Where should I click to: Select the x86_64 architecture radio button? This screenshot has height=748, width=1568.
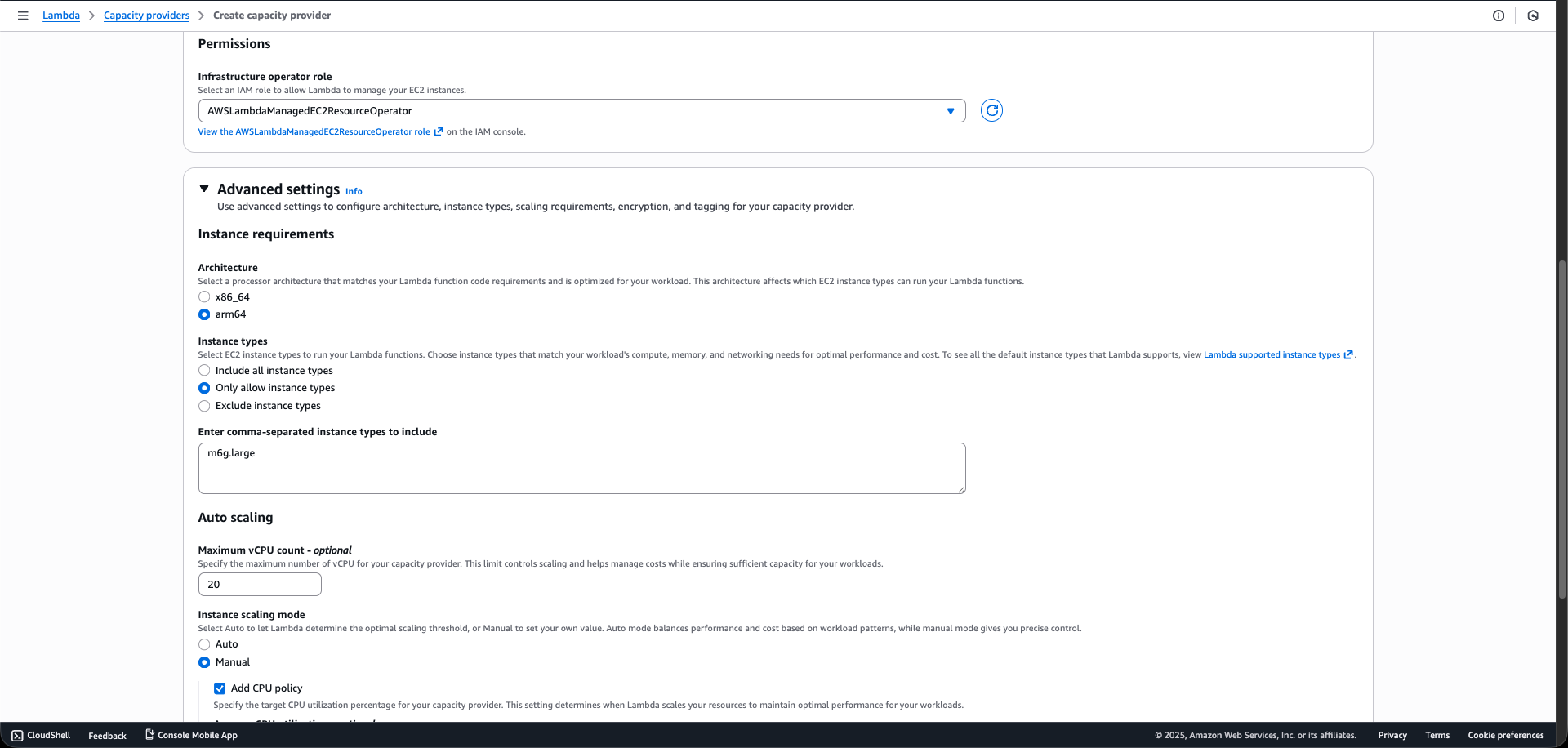pos(203,296)
